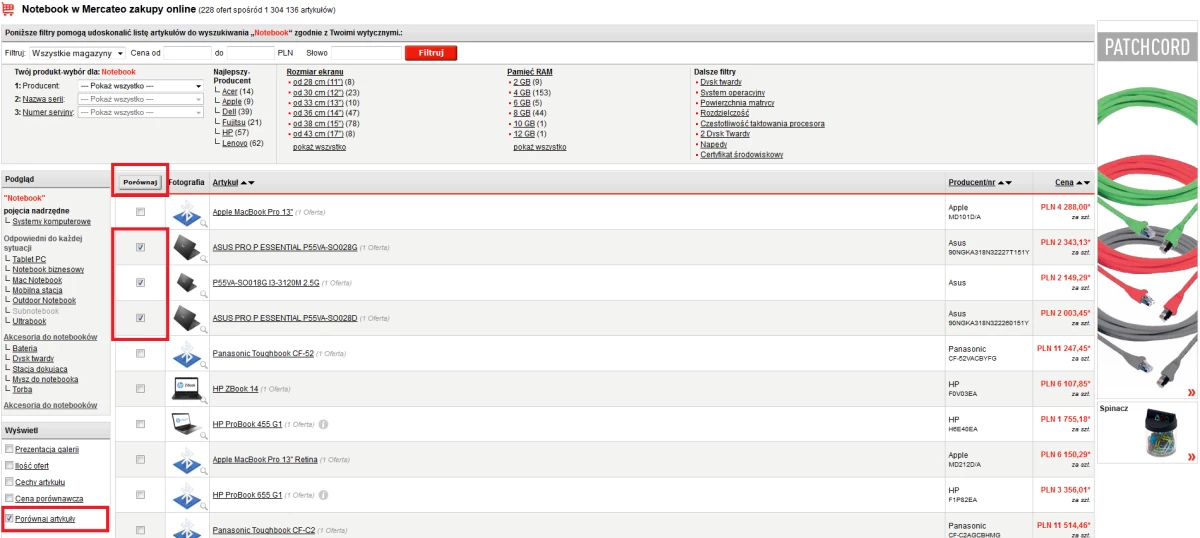Select Tablet PC from sidebar categories
This screenshot has width=1200, height=538.
[x=29, y=259]
